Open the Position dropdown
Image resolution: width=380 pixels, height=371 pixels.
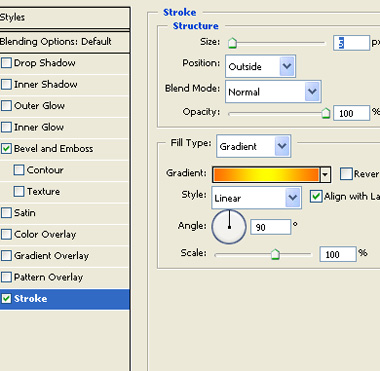click(260, 66)
